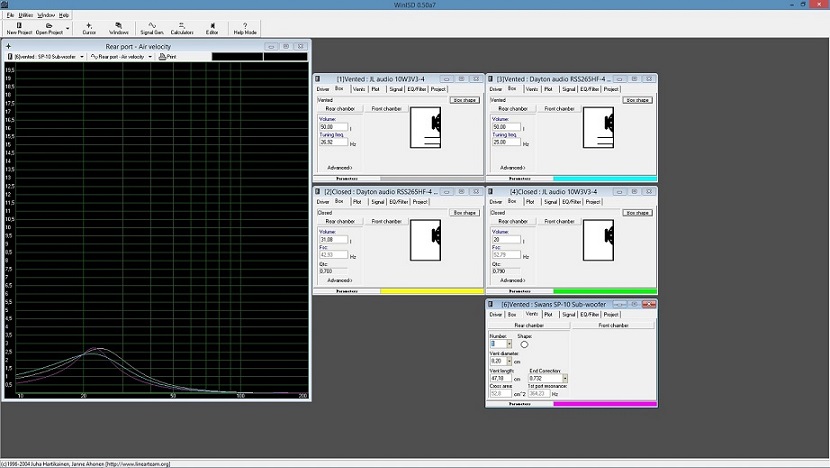The image size is (830, 468).
Task: Click the cyan color bar of [3]Vented Dayton
Action: pyautogui.click(x=605, y=179)
